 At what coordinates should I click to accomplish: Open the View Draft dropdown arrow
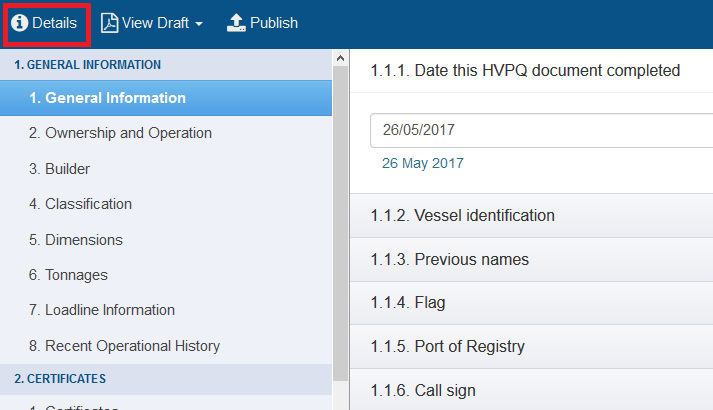(x=199, y=24)
